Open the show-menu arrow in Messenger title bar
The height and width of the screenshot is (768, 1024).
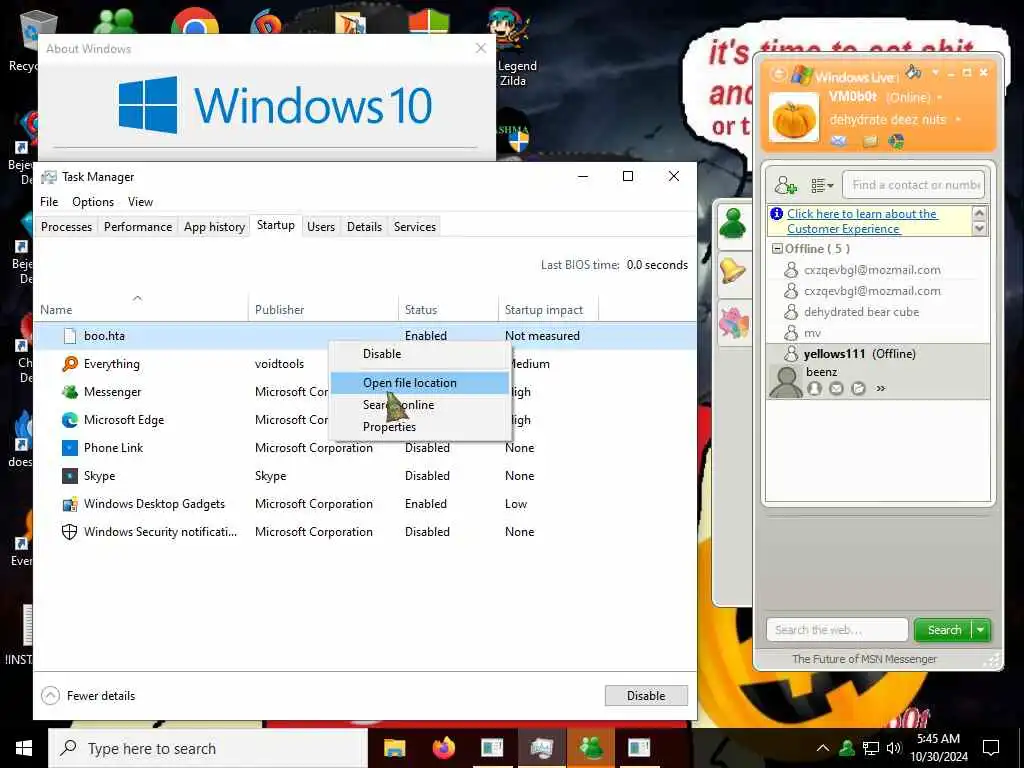935,72
